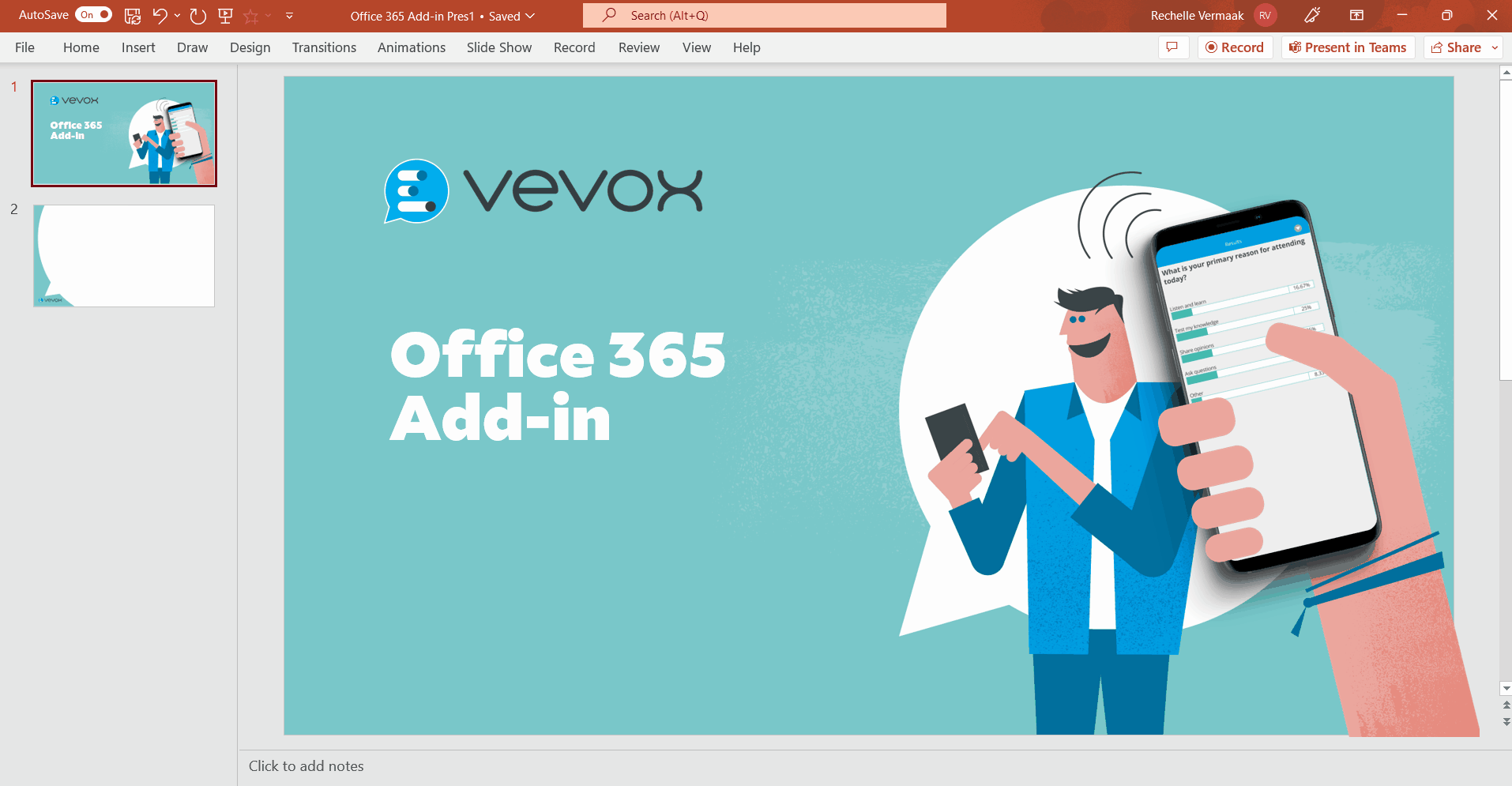
Task: Open the Help tab
Action: tap(747, 47)
